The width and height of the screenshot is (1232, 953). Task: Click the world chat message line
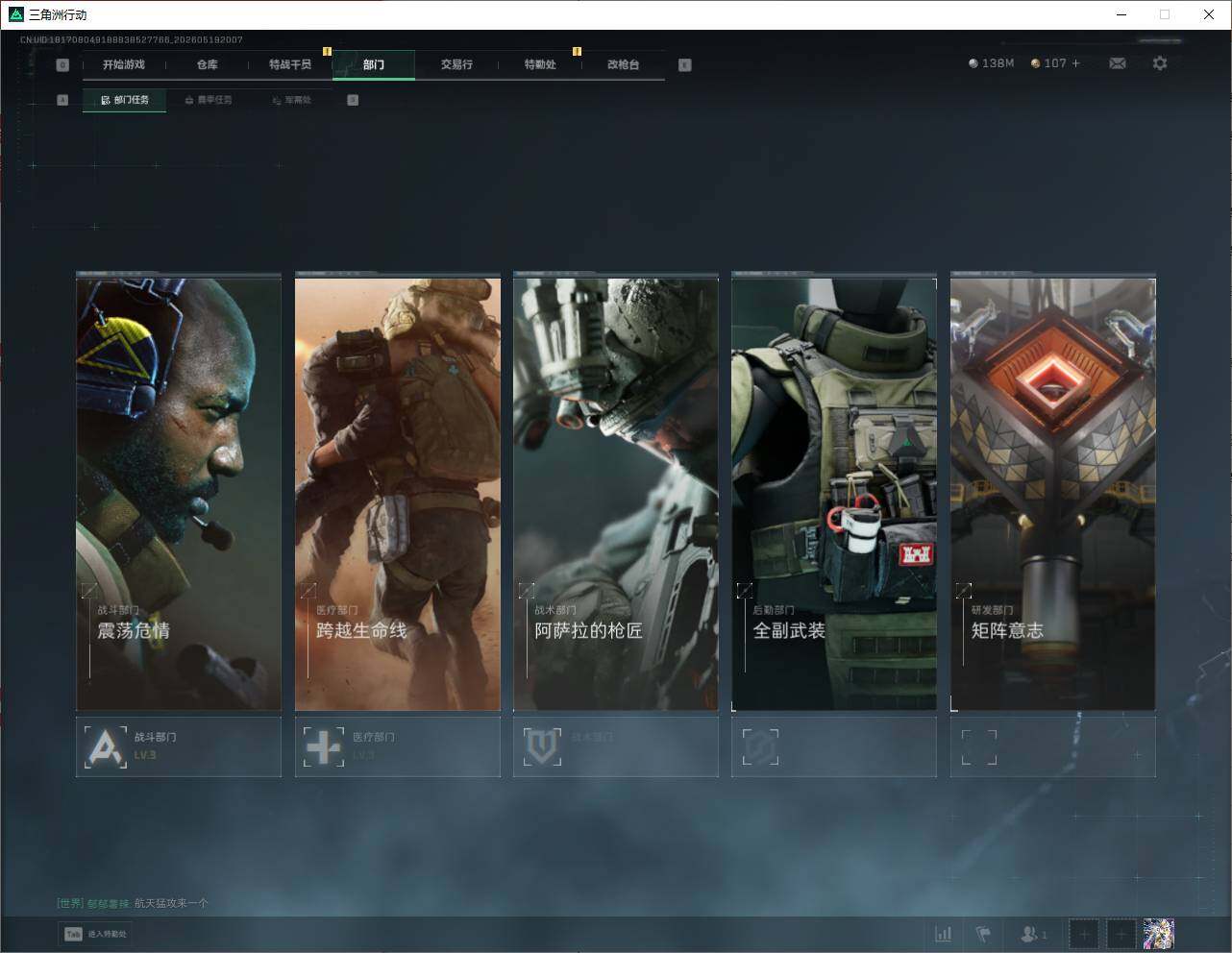[x=133, y=903]
